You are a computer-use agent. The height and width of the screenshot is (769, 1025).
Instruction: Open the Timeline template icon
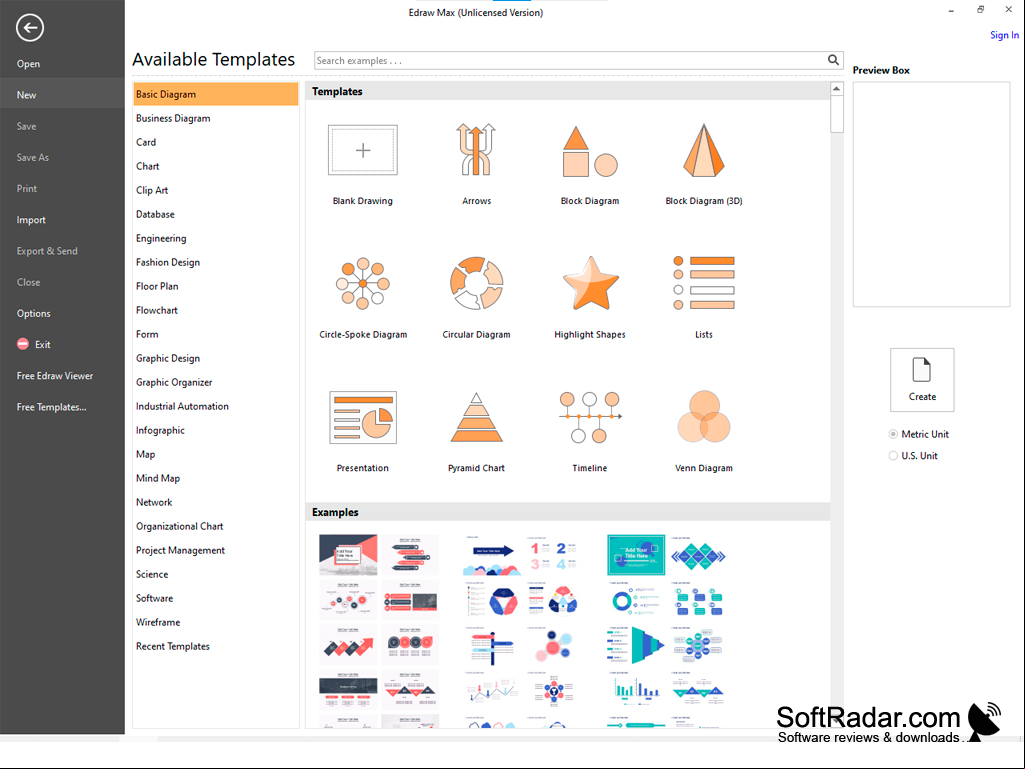point(590,417)
